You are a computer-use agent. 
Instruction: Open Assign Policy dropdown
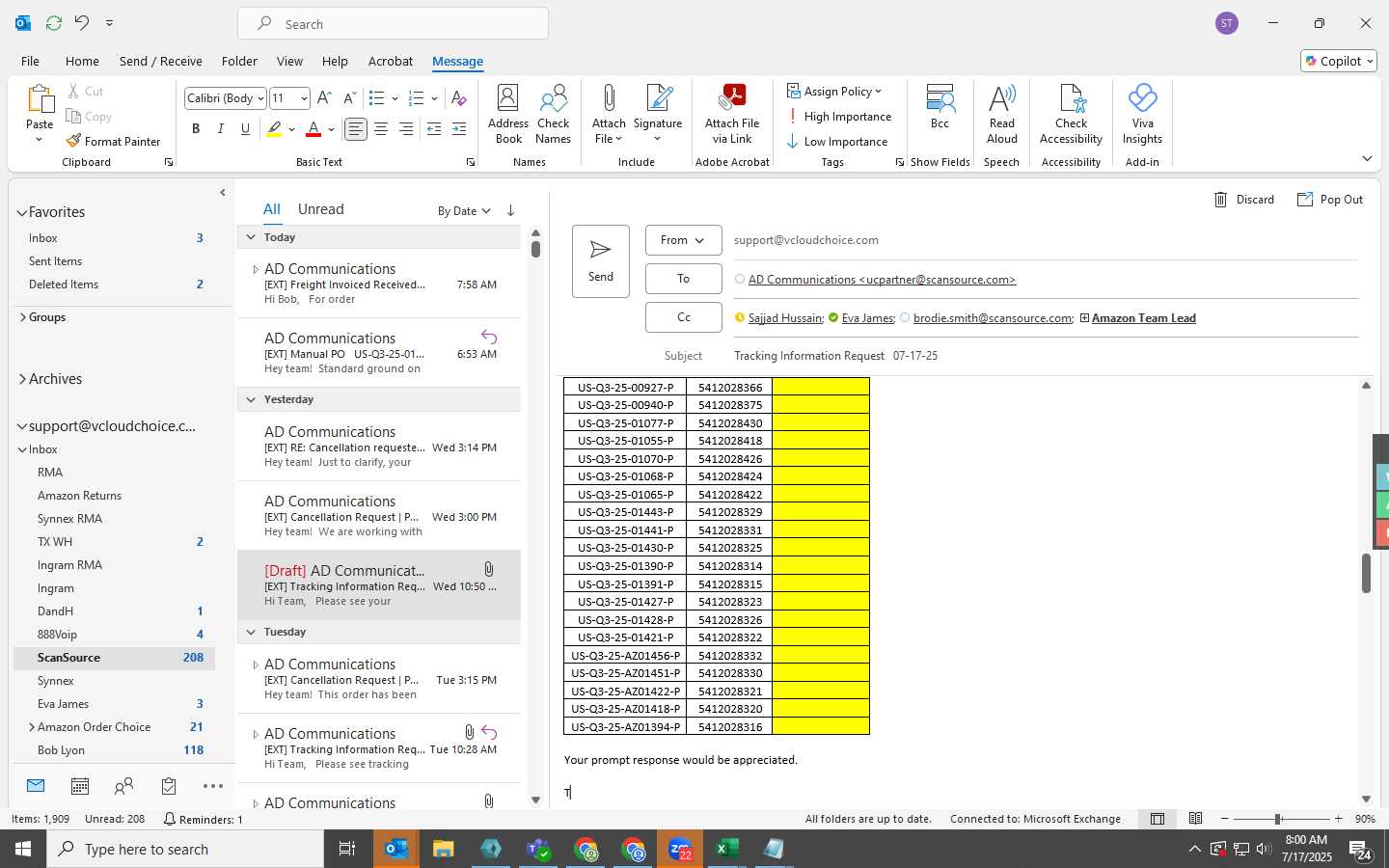(x=834, y=91)
